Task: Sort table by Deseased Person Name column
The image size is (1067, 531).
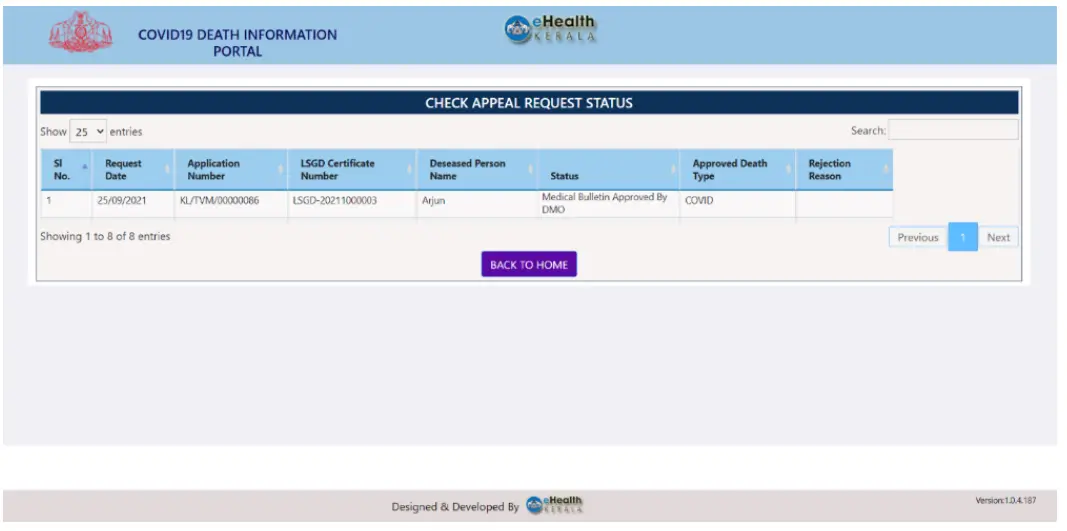Action: pos(476,170)
